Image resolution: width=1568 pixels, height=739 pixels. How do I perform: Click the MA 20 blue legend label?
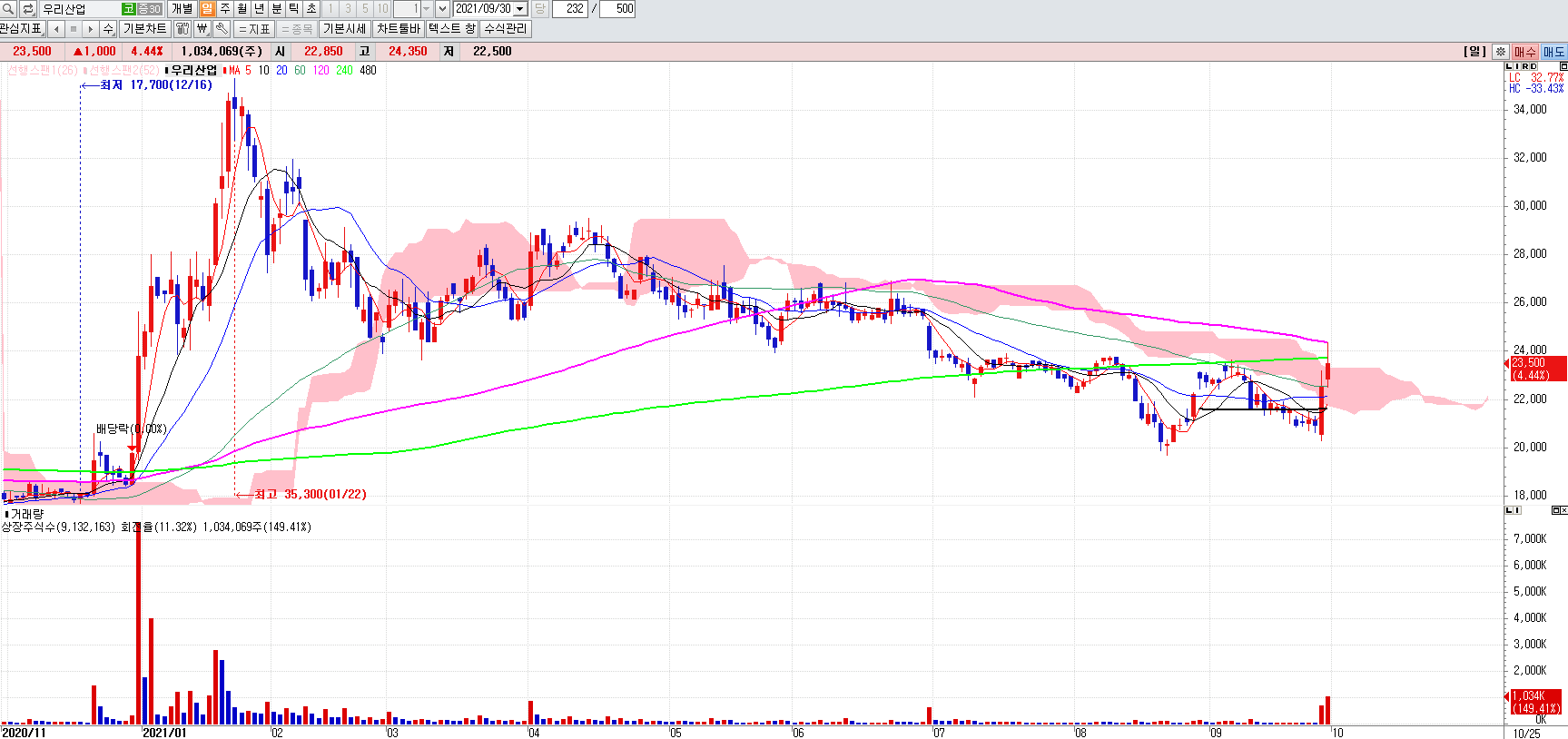(281, 70)
